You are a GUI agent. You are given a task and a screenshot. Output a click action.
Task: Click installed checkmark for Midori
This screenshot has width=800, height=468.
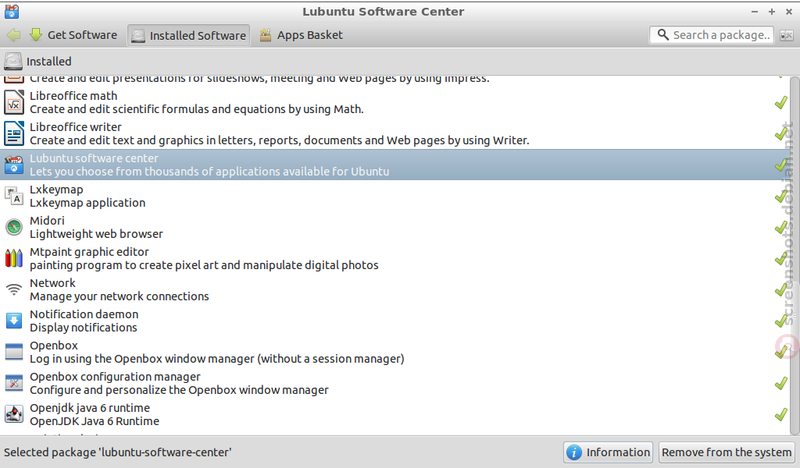pos(781,227)
